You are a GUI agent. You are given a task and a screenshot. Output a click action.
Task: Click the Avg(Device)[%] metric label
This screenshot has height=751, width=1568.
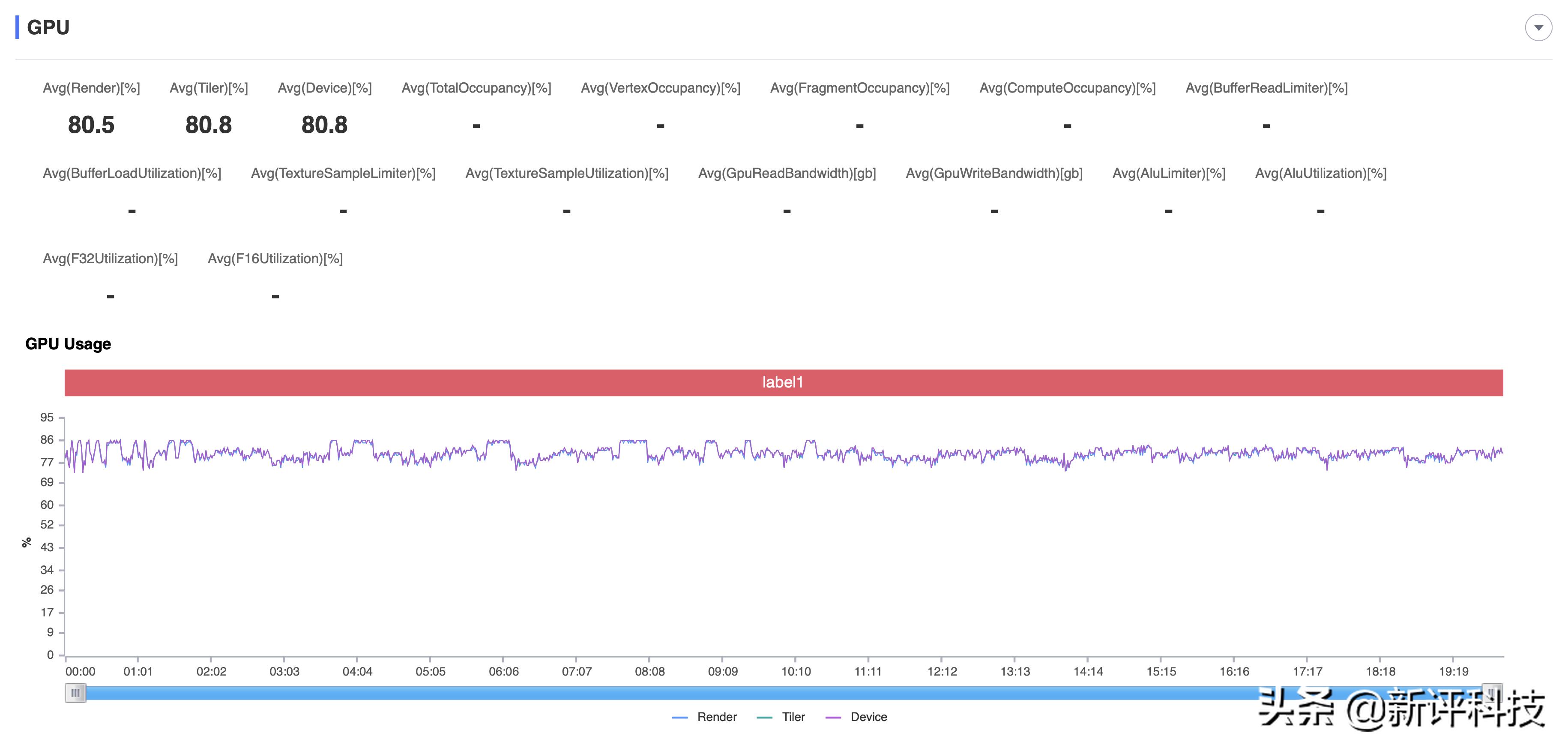coord(324,88)
